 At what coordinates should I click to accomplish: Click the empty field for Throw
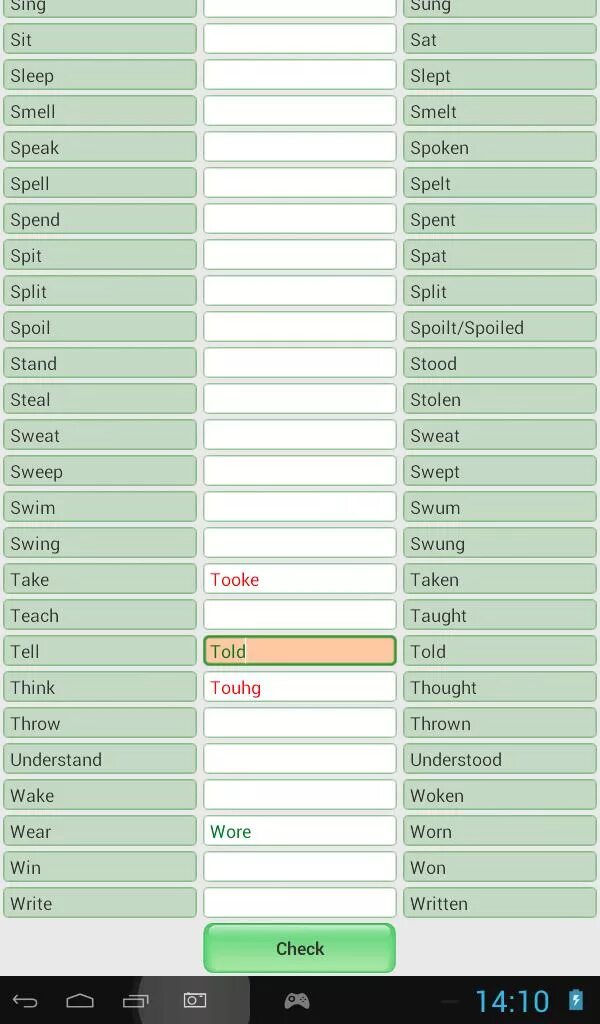300,723
